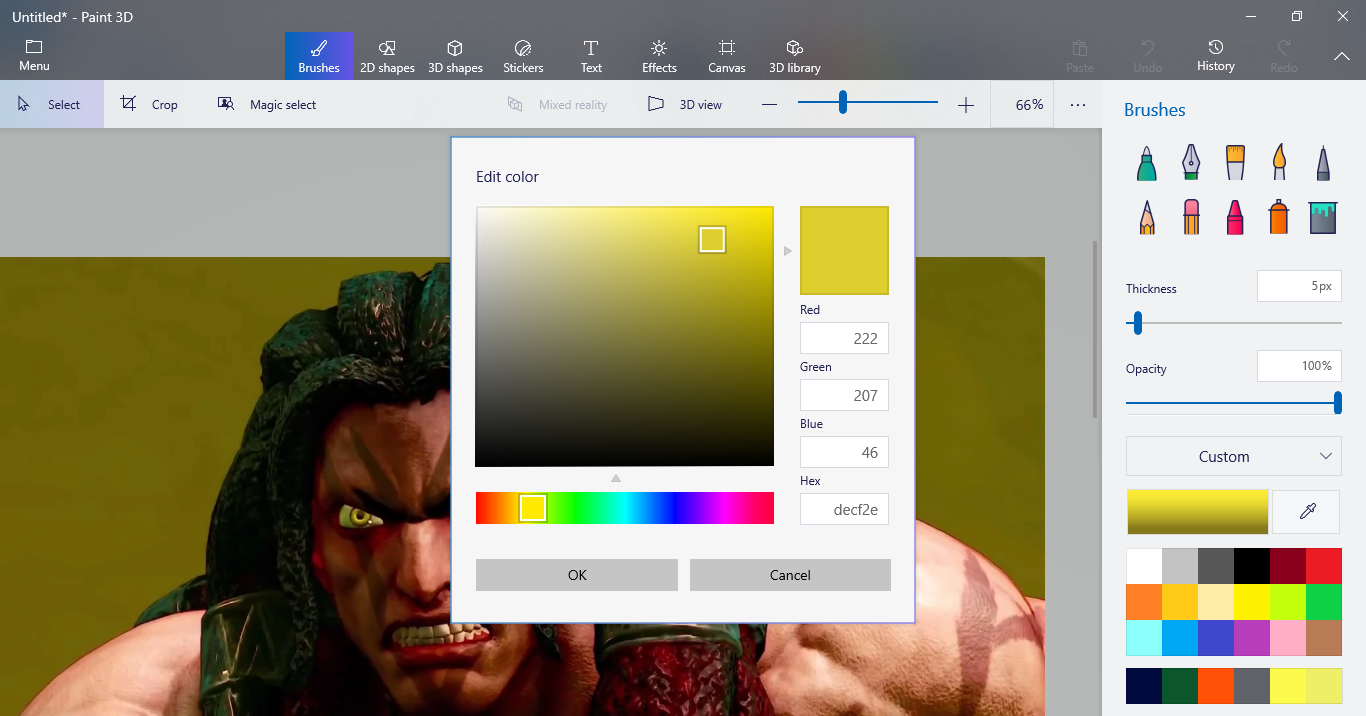Screen dimensions: 1366x716
Task: Open the three-dots more options menu
Action: tap(1077, 105)
